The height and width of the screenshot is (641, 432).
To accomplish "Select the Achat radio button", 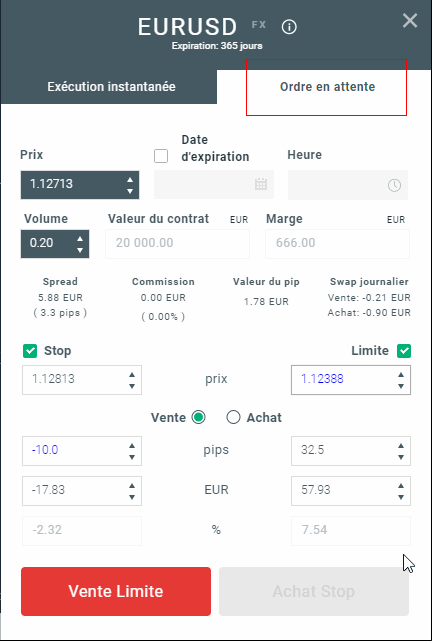I will pyautogui.click(x=233, y=418).
